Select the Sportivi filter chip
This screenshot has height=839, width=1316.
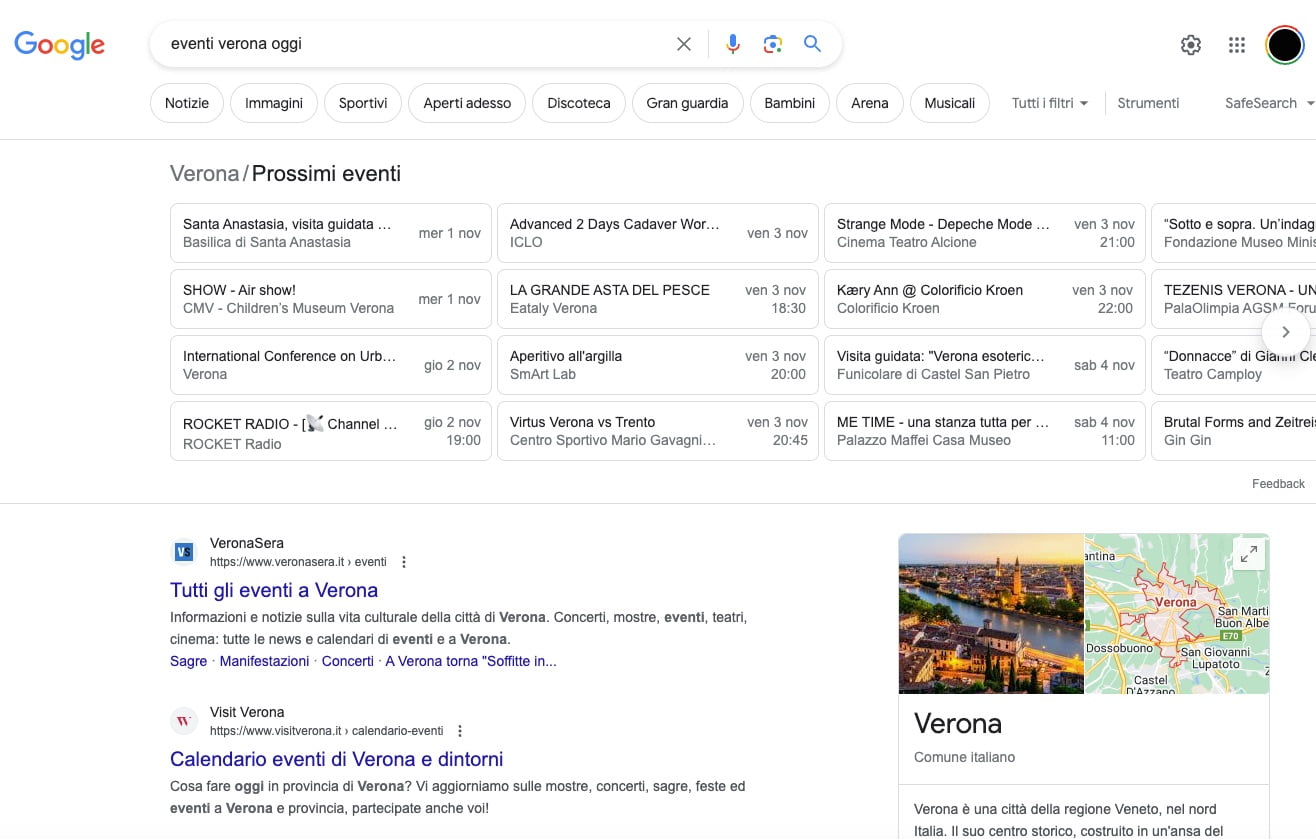[363, 103]
